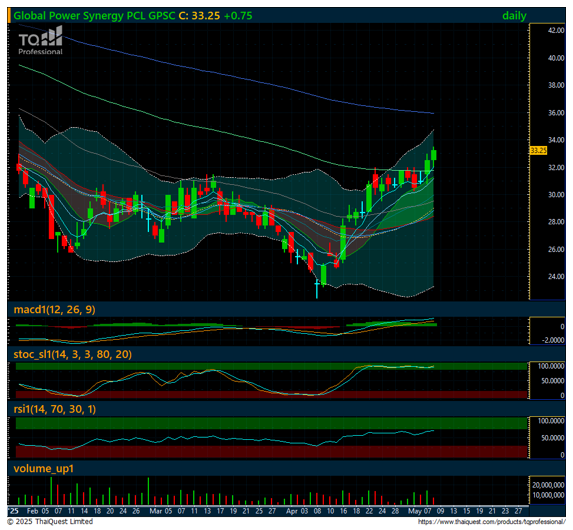Click the 'daily' timeframe label
Viewport: 573px width, 530px height.
pyautogui.click(x=514, y=16)
